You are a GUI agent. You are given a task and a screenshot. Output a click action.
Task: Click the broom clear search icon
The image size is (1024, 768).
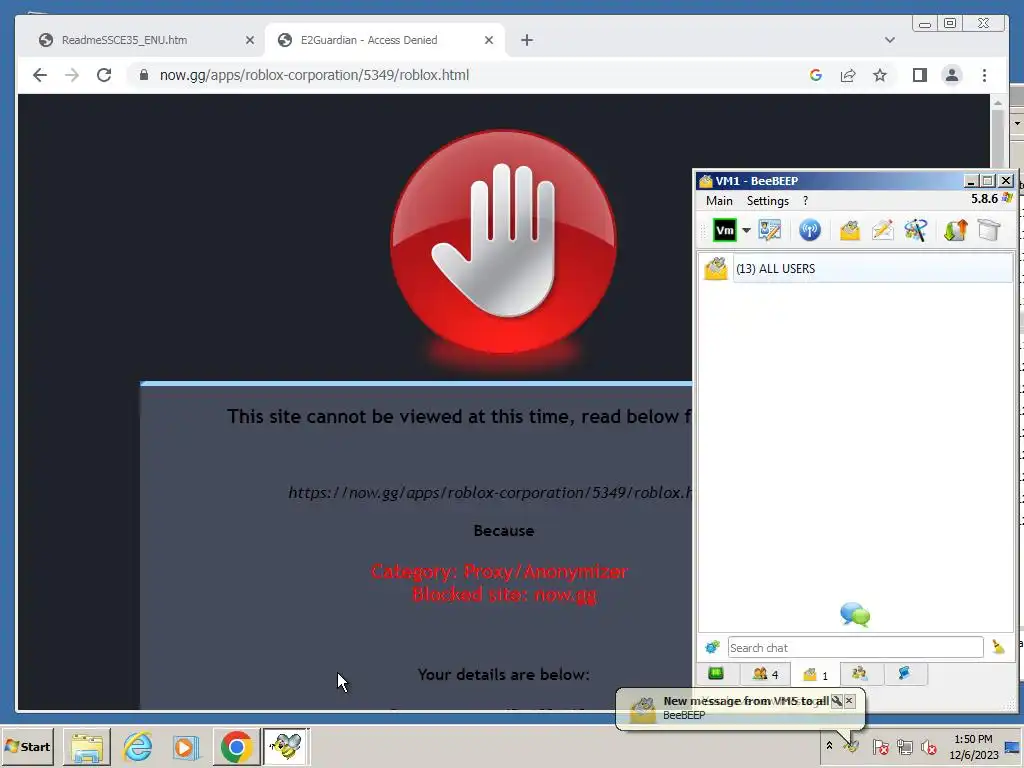point(998,647)
